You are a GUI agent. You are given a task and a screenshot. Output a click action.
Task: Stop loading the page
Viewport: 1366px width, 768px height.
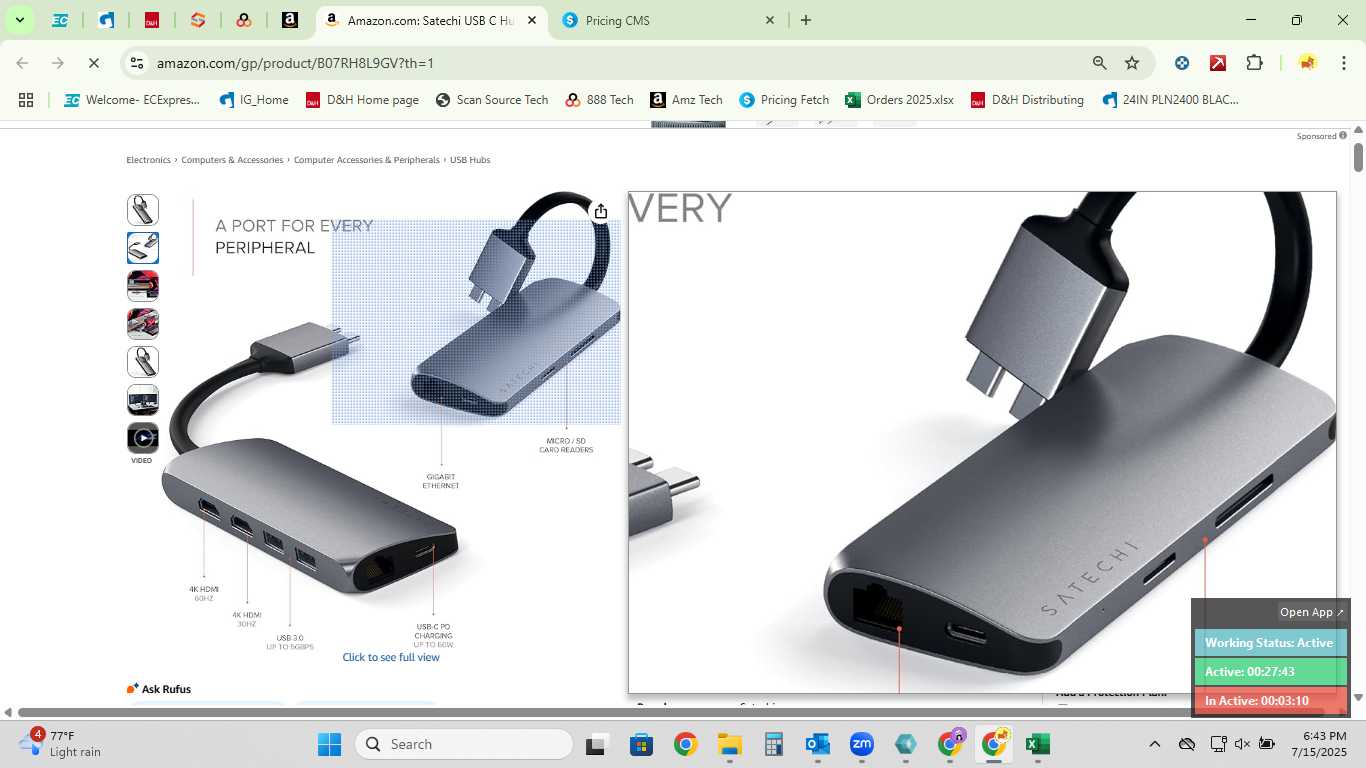93,63
